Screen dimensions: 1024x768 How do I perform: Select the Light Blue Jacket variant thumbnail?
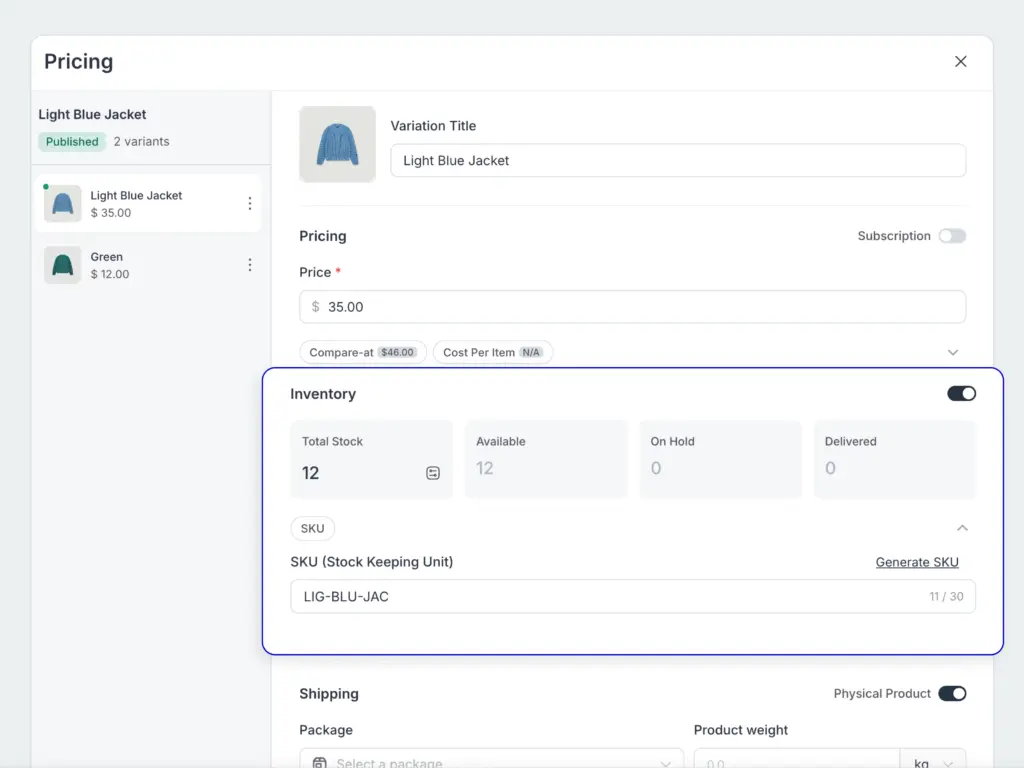(63, 204)
